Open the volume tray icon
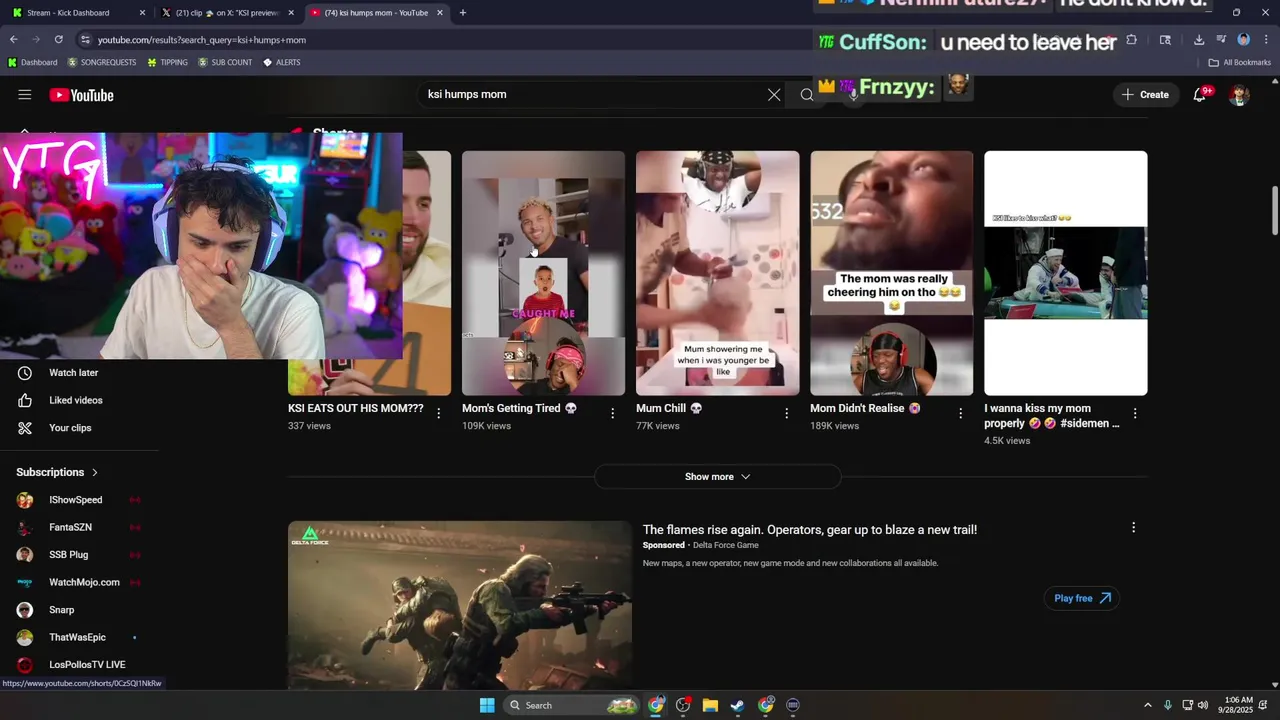 (1202, 705)
